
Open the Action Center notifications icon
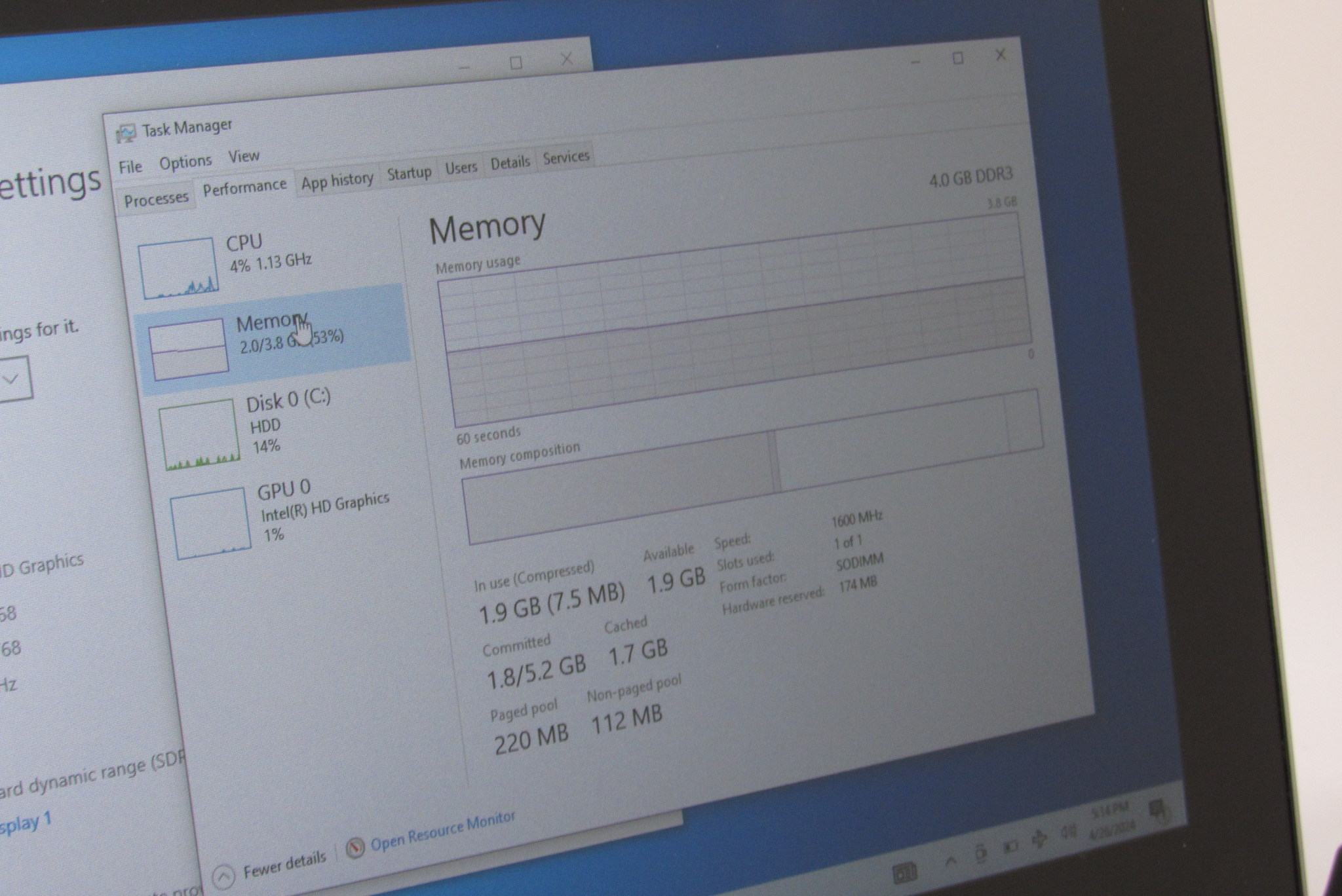[x=1159, y=810]
